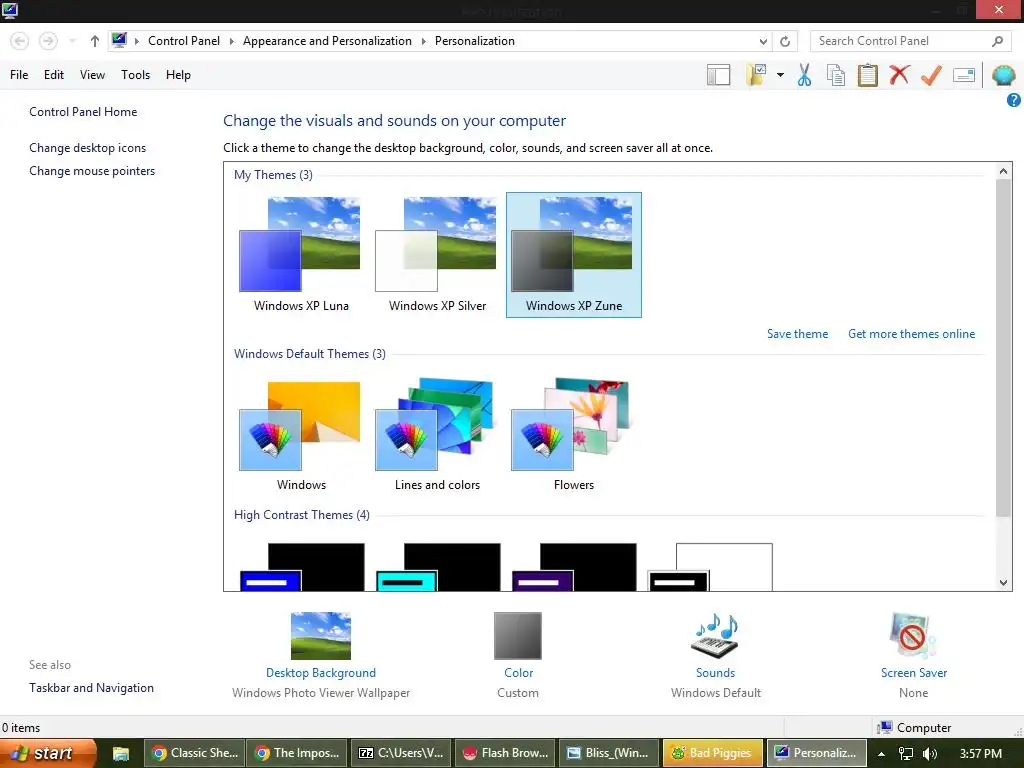The height and width of the screenshot is (768, 1024).
Task: Refresh the Control Panel view
Action: 785,41
